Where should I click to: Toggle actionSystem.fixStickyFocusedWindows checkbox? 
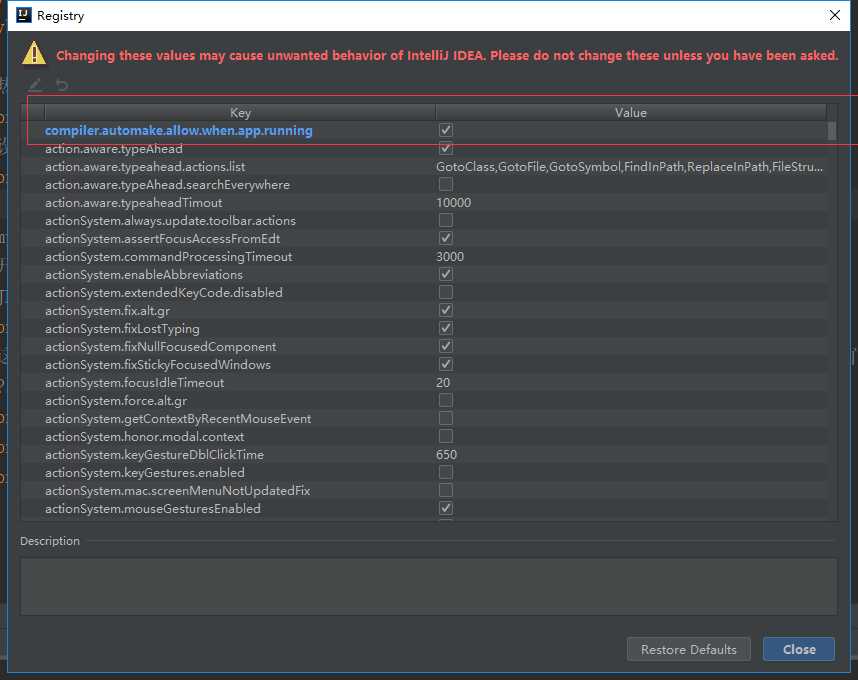(445, 364)
